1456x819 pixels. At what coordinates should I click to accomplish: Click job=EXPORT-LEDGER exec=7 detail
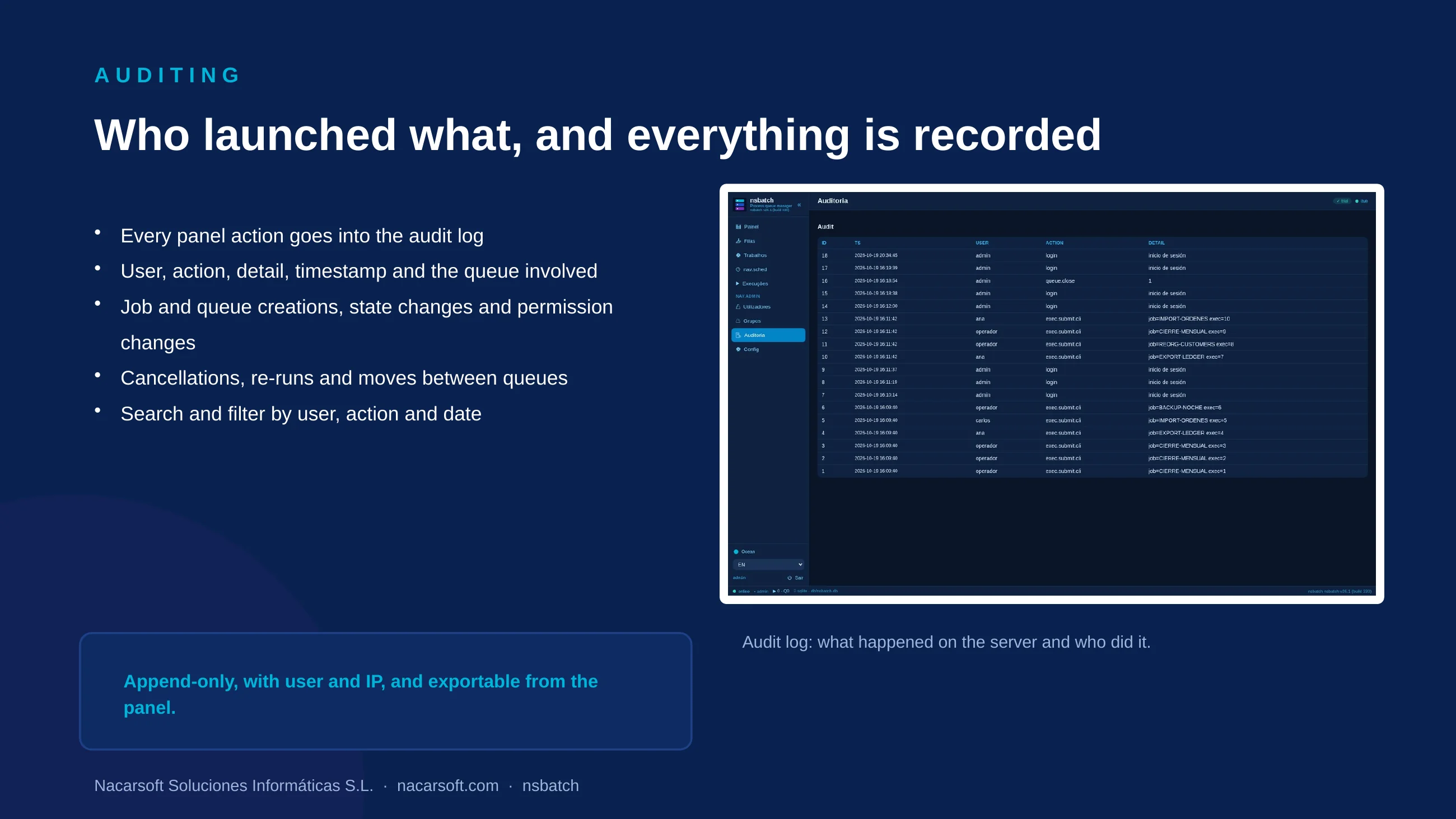coord(1186,357)
